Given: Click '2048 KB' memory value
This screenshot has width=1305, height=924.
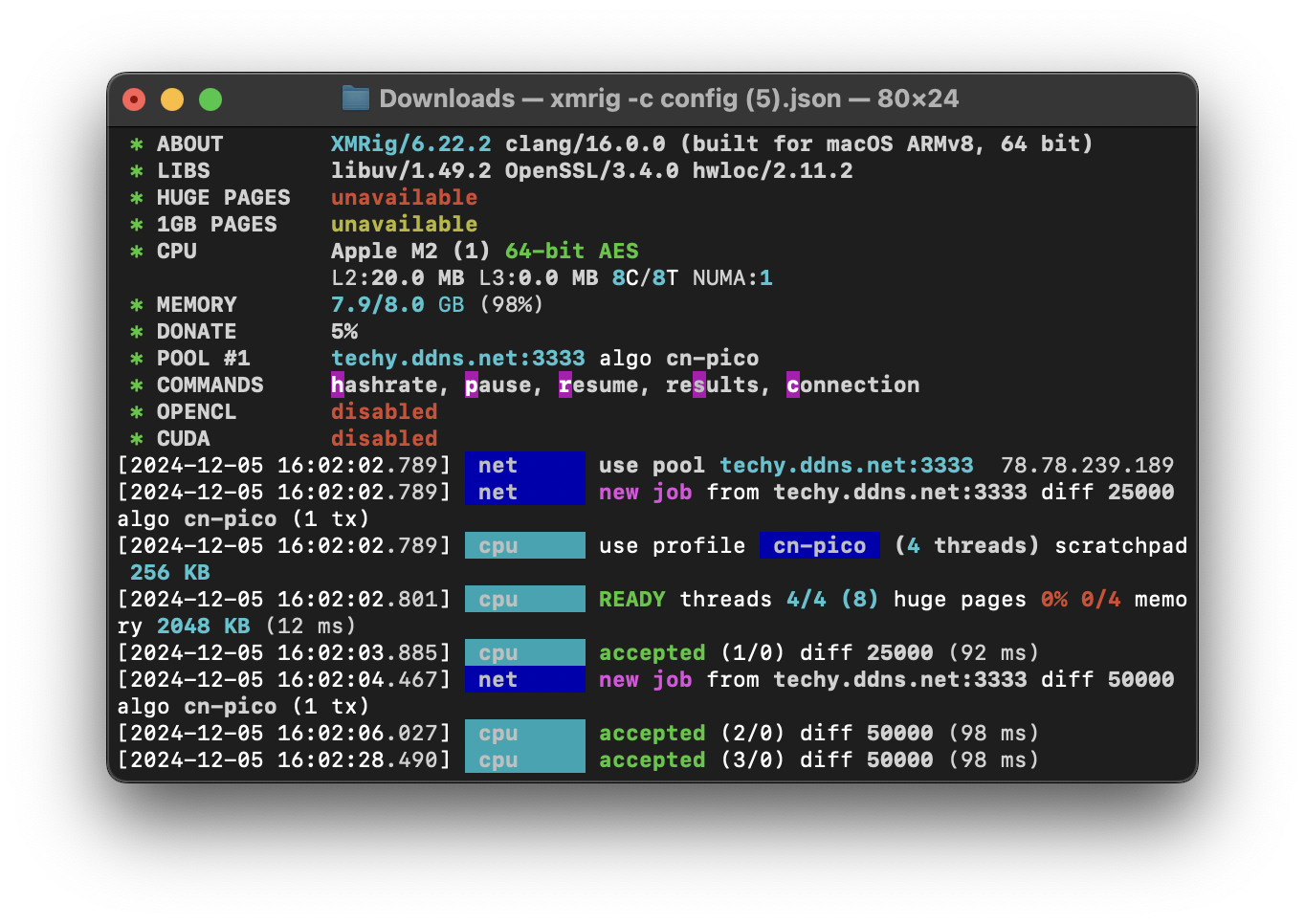Looking at the screenshot, I should 204,626.
